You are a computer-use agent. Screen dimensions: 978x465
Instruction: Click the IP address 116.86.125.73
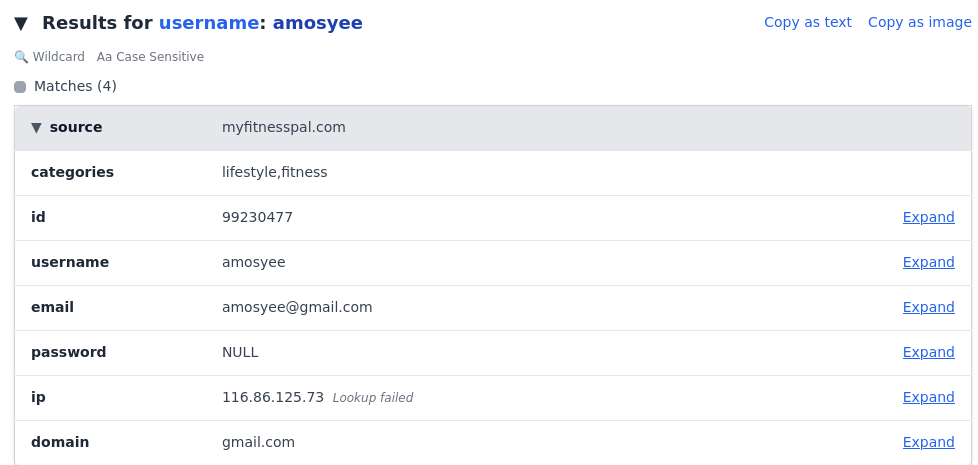coord(273,397)
